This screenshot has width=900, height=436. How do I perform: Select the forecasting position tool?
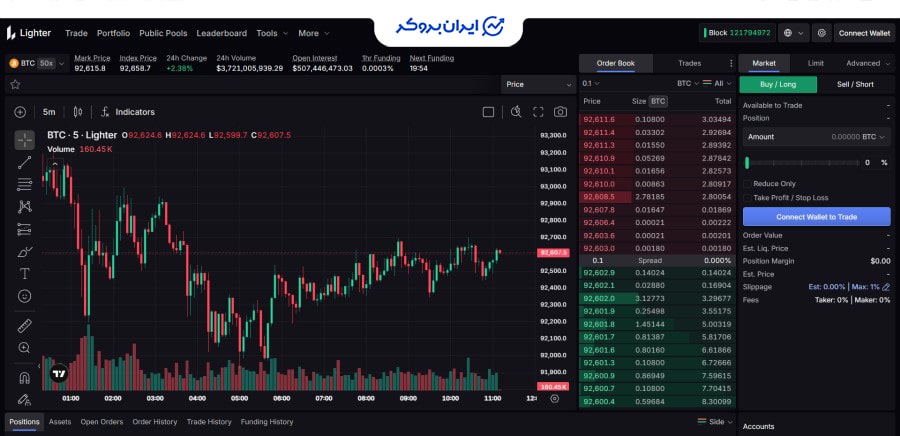[x=25, y=229]
